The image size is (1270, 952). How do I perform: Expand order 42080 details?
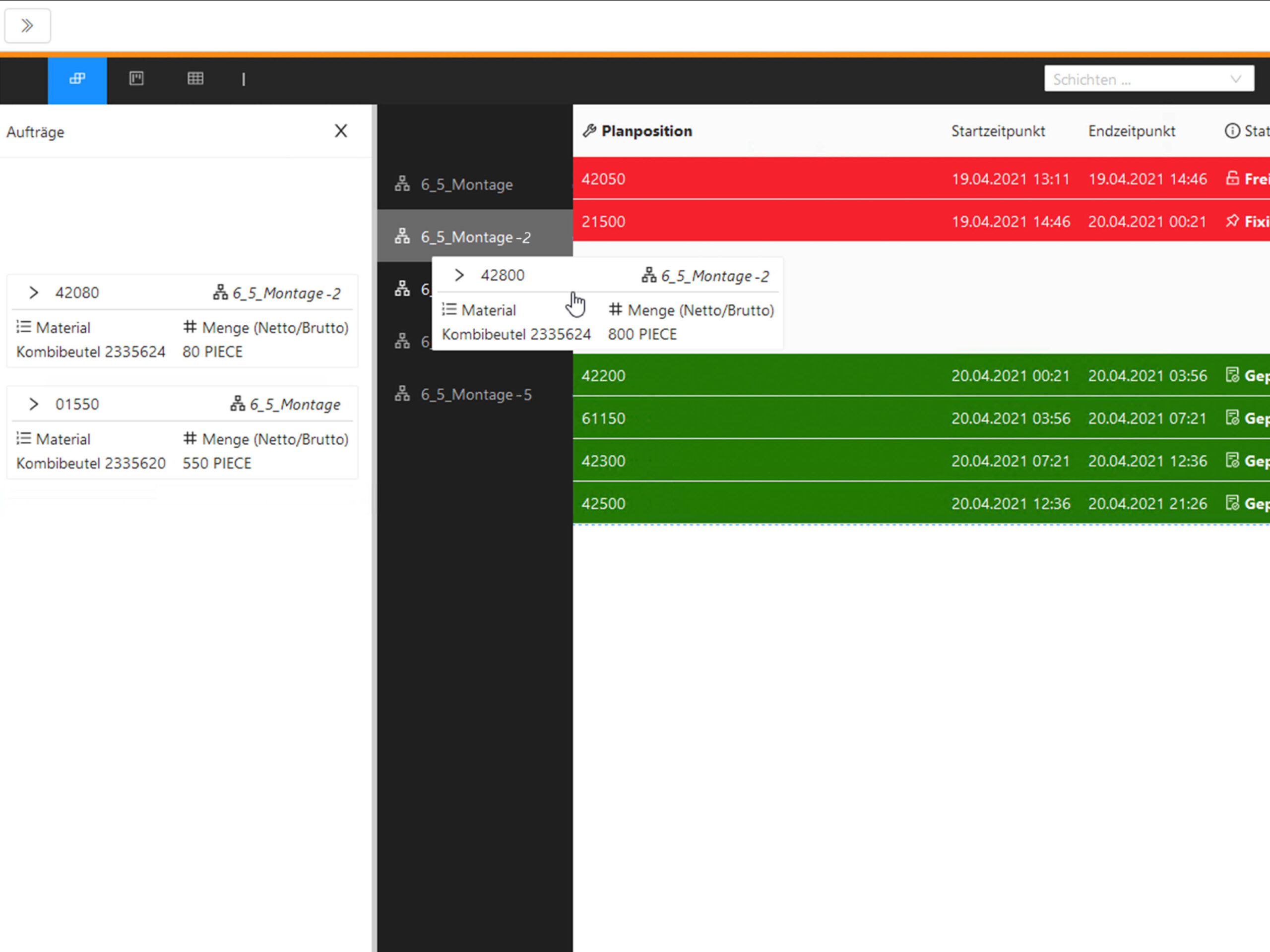(x=34, y=293)
